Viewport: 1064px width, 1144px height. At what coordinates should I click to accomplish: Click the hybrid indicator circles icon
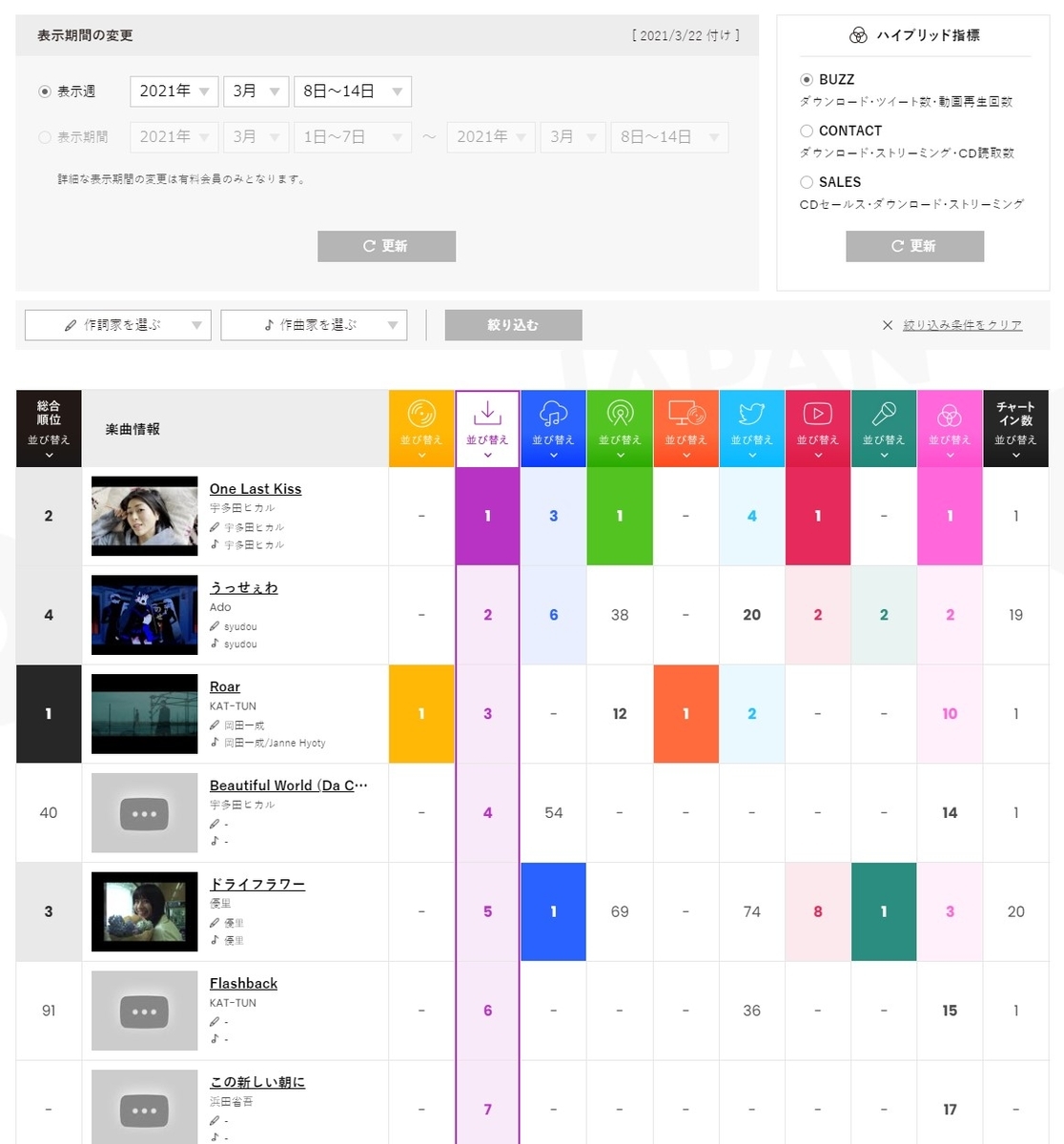(858, 35)
